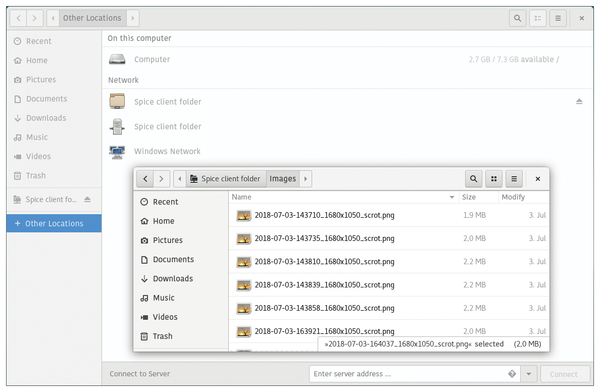The width and height of the screenshot is (600, 392).
Task: Click the right path-scroll arrow after Other Locations
Action: pos(133,18)
